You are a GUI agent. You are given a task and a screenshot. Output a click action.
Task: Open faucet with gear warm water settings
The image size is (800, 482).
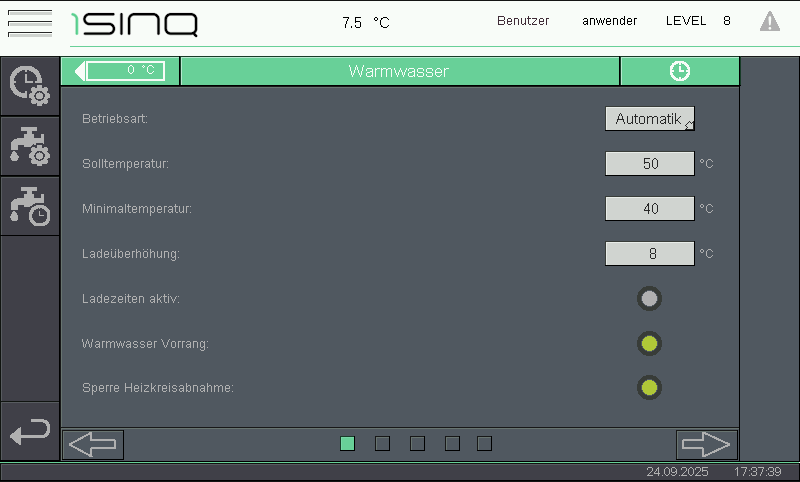point(29,146)
